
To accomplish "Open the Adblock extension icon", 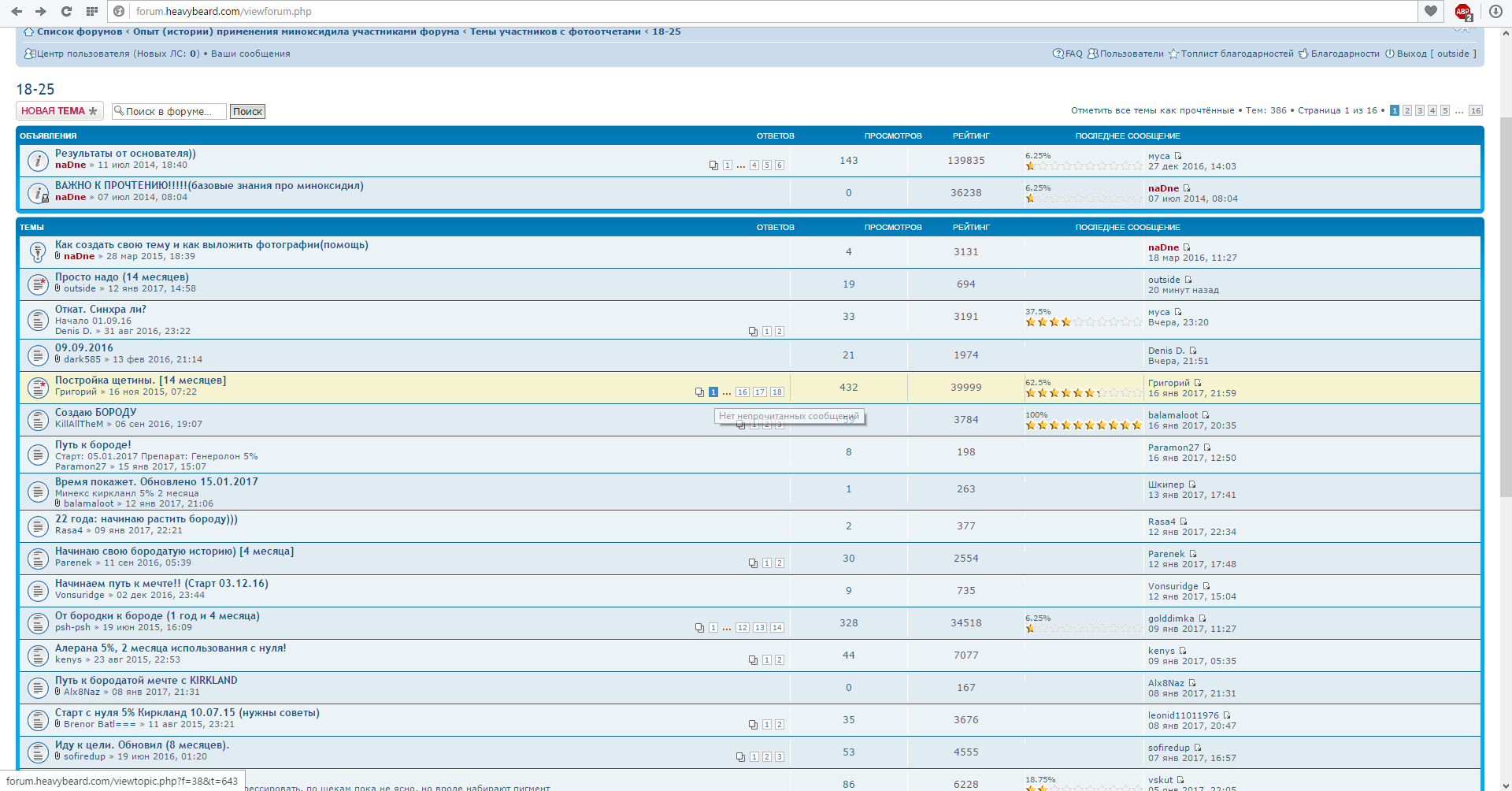I will 1463,11.
